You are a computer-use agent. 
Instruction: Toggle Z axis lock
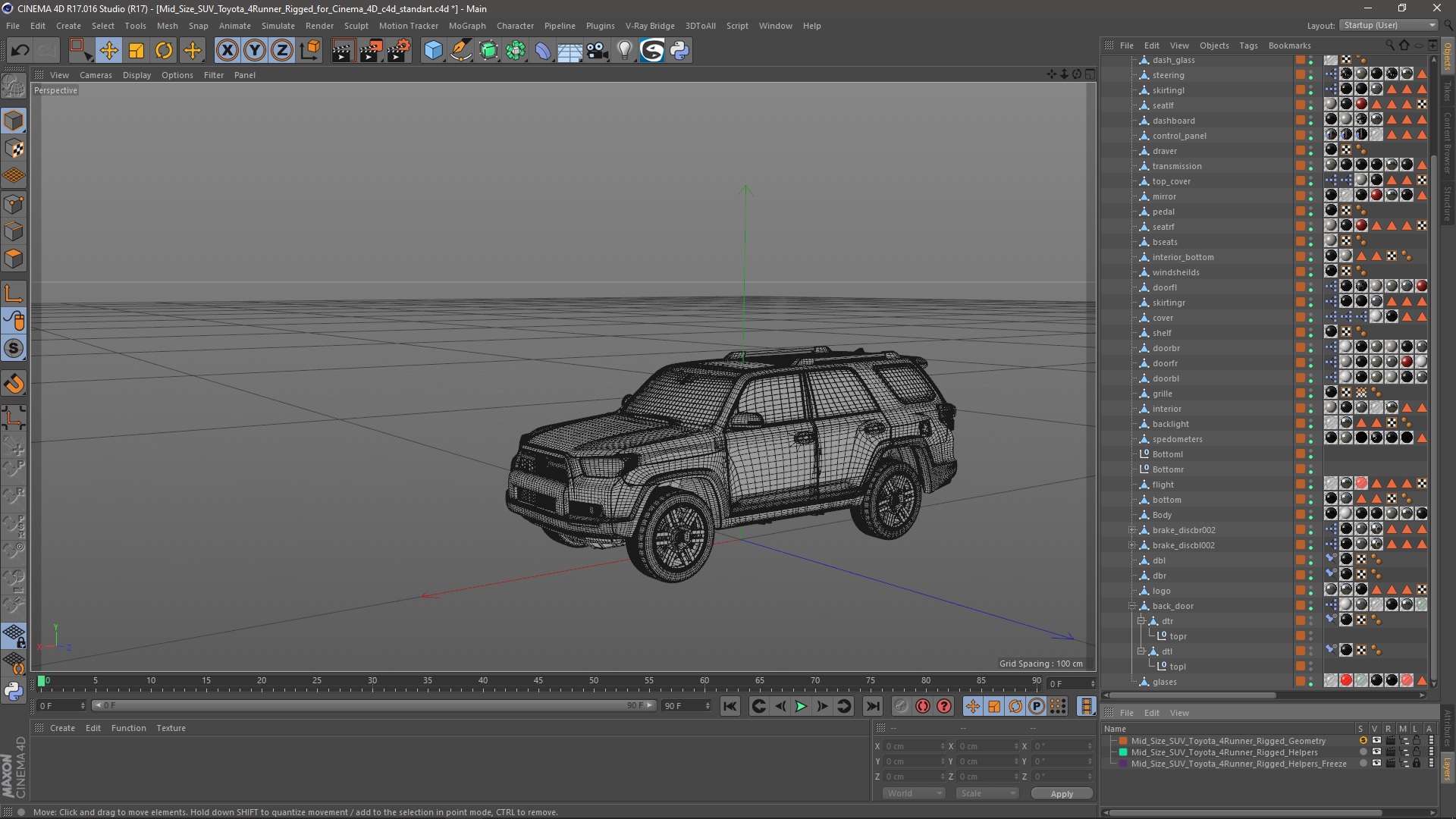[x=282, y=51]
